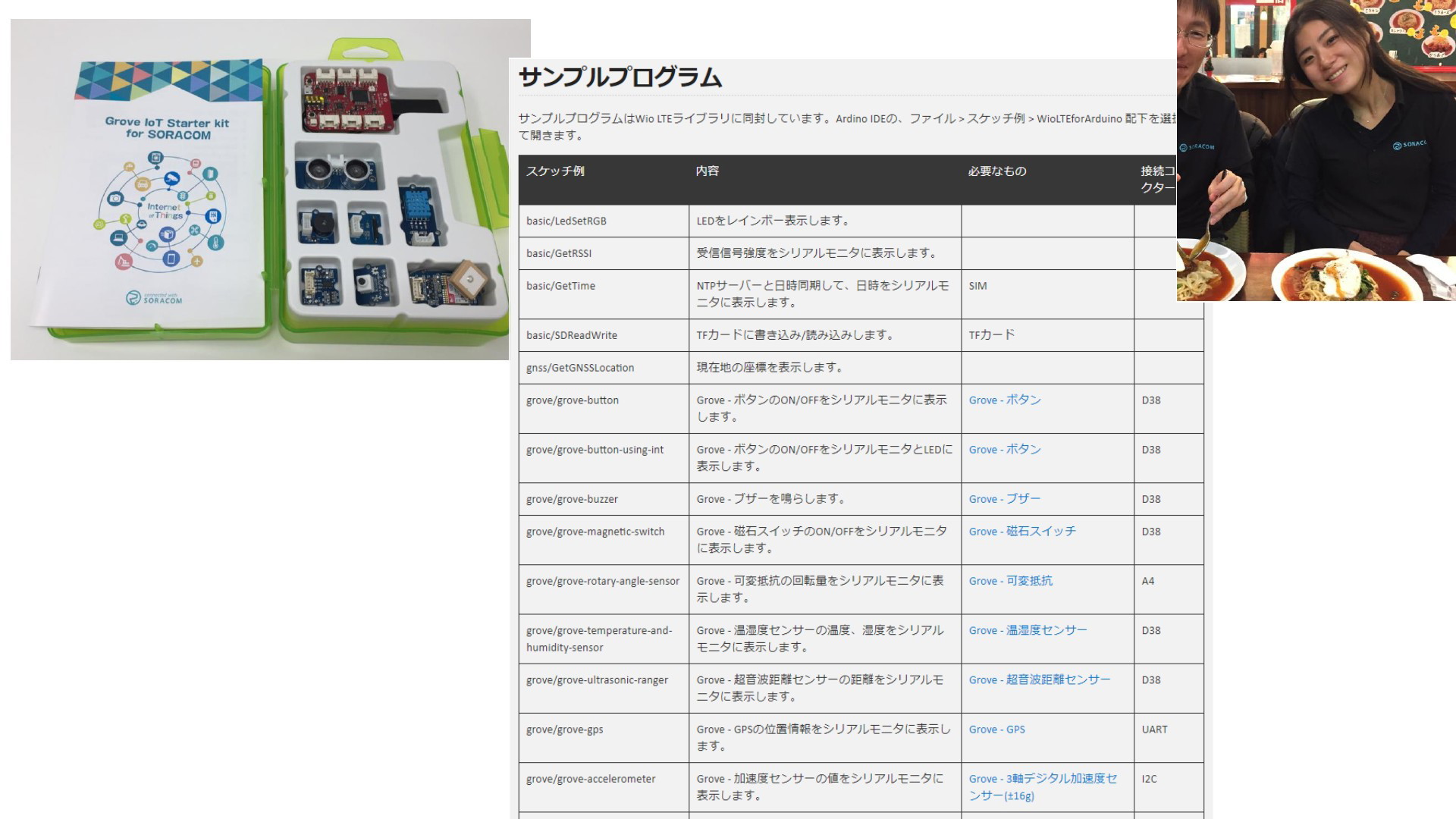The width and height of the screenshot is (1456, 819).
Task: Select the basic/LedSetRGB cell
Action: [604, 221]
